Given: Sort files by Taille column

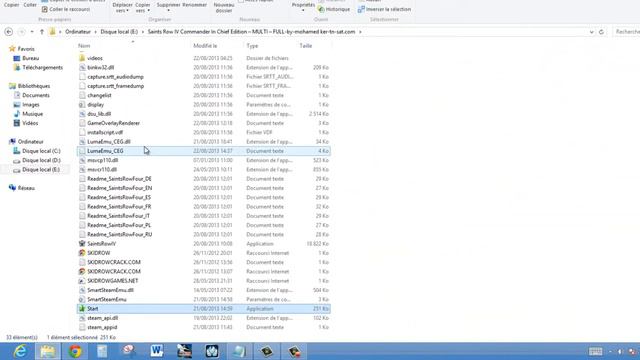Looking at the screenshot, I should point(306,46).
